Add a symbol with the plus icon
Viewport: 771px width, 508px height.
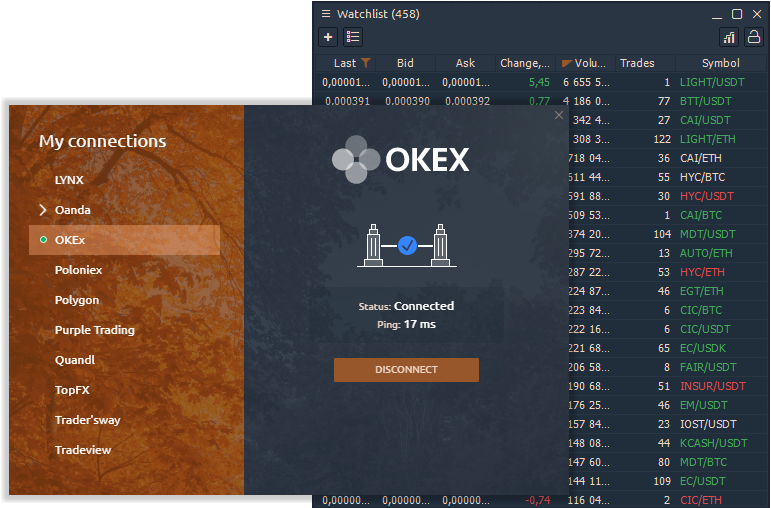click(x=328, y=37)
